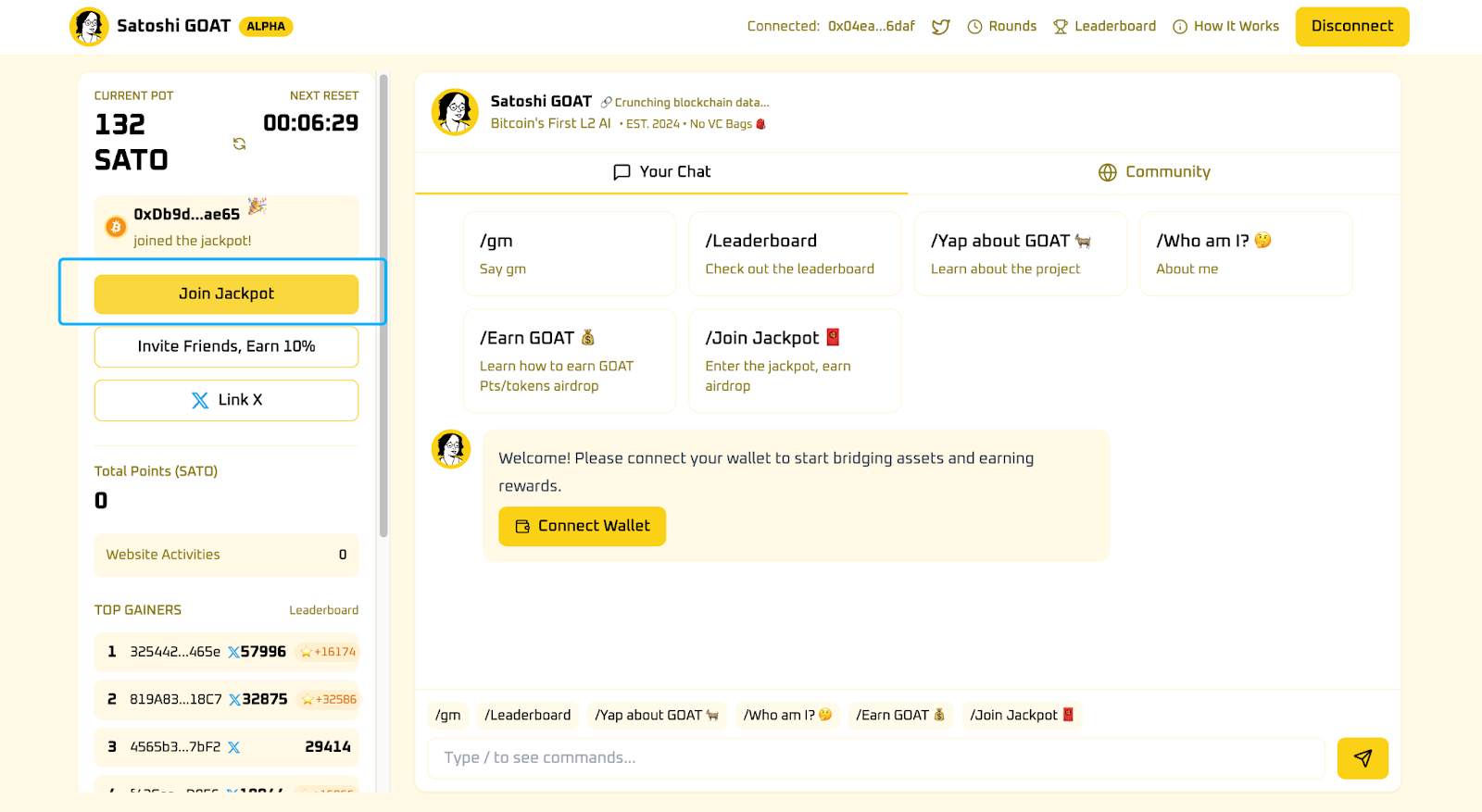Click the Bitcoin coin icon beside 0xDb9d...ae65

[x=116, y=227]
